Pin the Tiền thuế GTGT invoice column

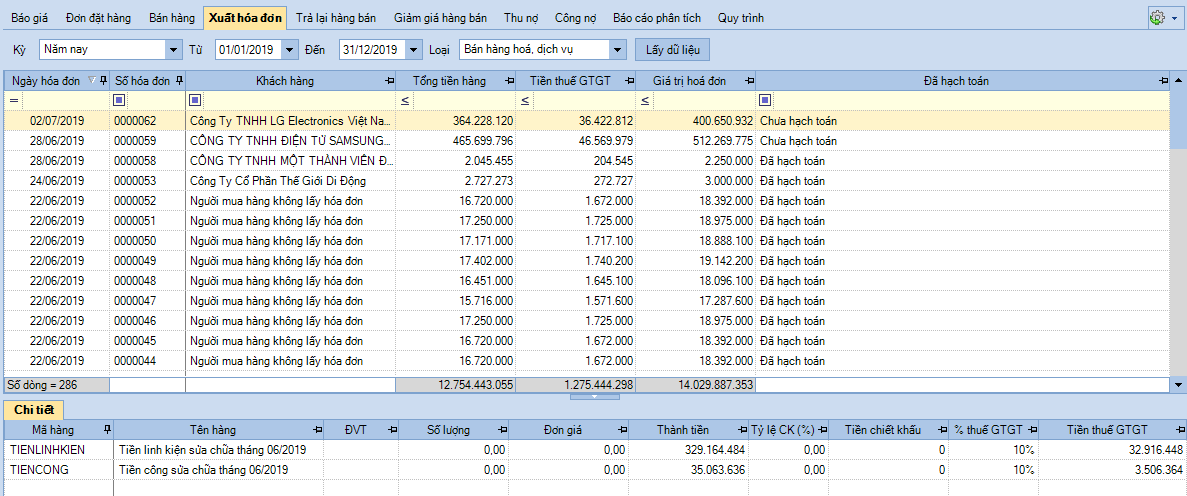[628, 80]
